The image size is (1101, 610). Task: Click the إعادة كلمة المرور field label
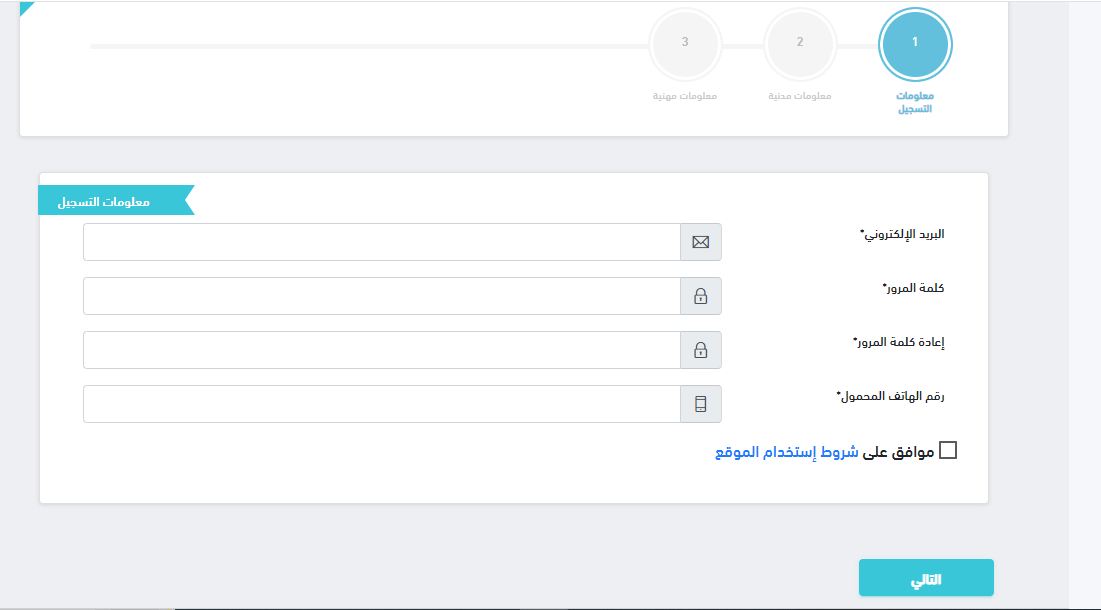click(x=899, y=343)
